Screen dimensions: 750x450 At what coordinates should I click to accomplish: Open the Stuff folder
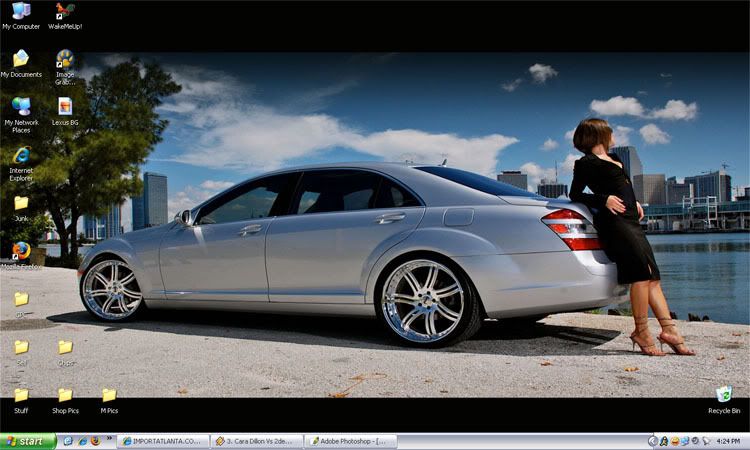(21, 395)
